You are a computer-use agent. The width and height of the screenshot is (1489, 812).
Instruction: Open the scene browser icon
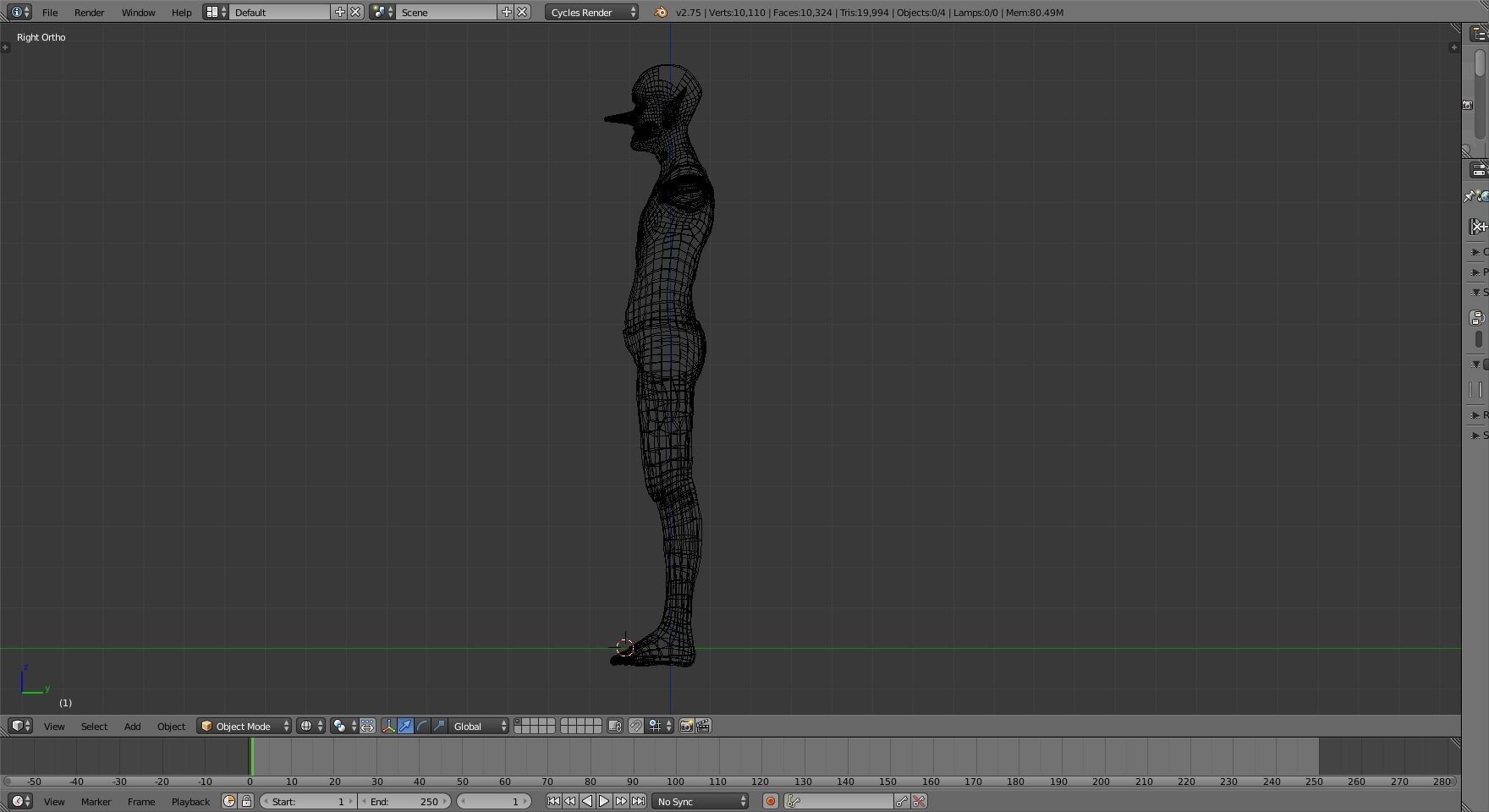[382, 12]
